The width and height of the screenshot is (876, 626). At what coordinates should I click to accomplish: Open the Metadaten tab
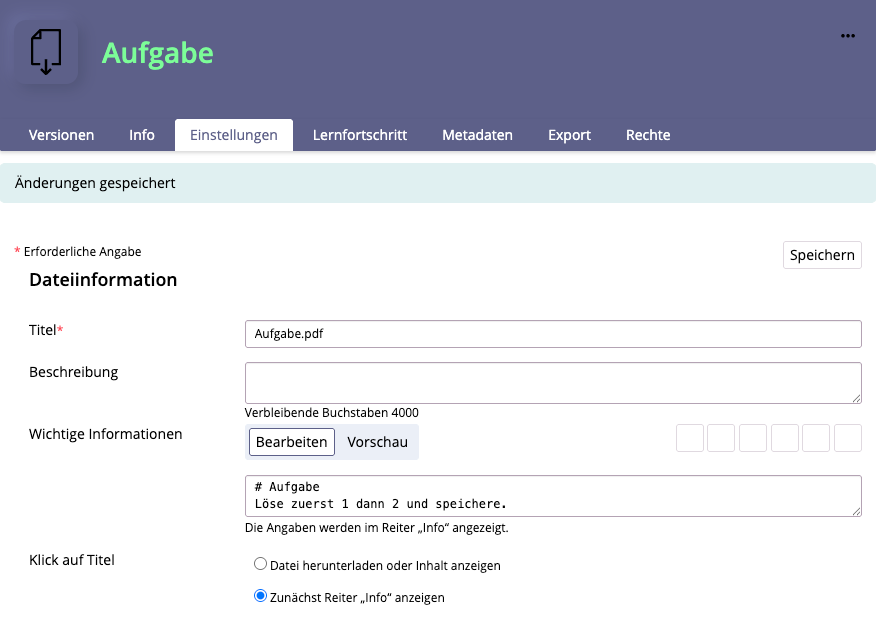(477, 135)
